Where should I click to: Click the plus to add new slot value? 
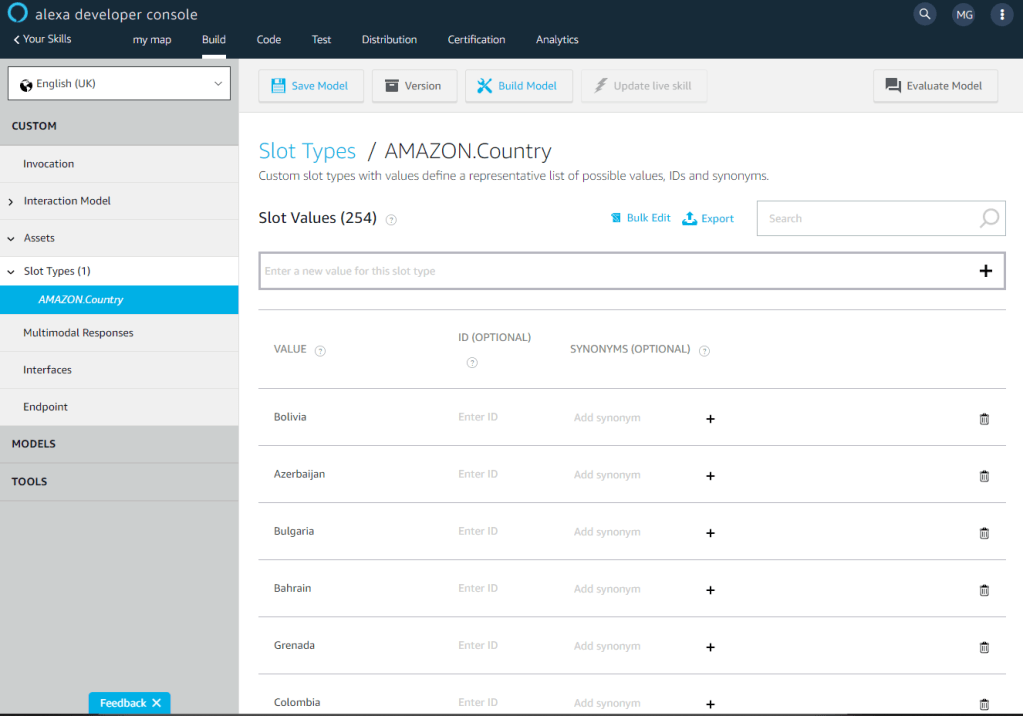(x=985, y=271)
